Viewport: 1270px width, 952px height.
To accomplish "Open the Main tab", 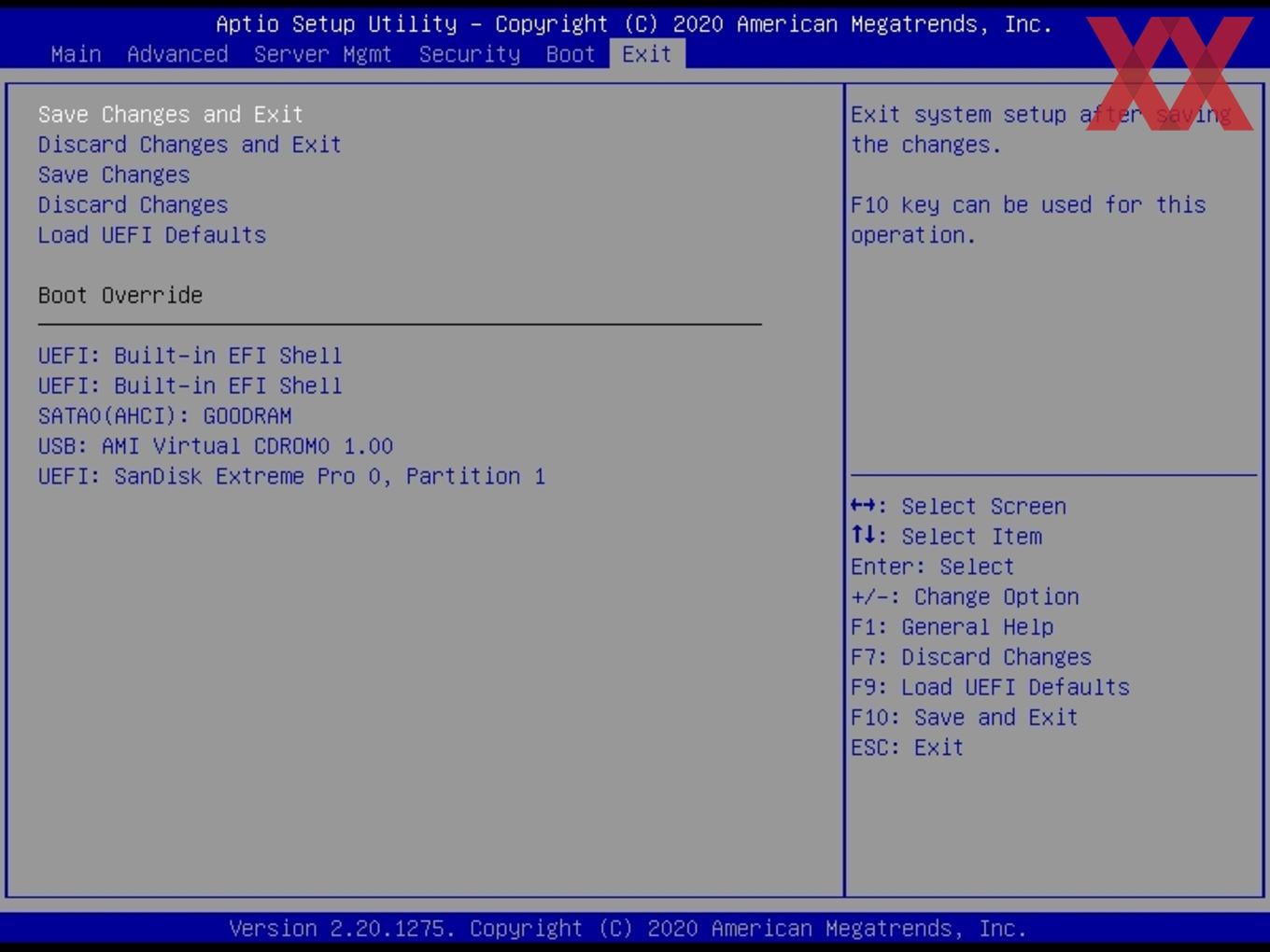I will 77,54.
